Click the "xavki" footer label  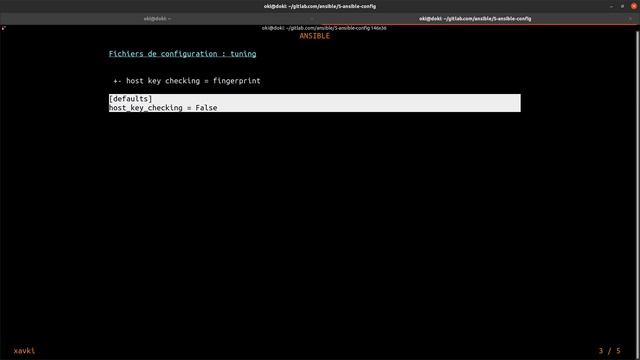tap(24, 351)
